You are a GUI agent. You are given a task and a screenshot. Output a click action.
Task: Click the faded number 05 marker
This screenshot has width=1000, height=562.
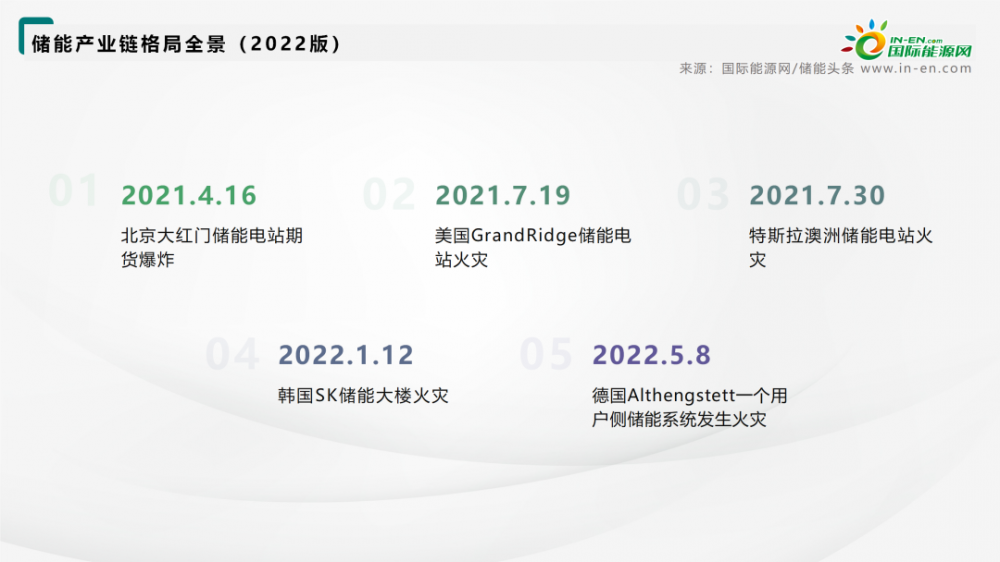tap(546, 355)
